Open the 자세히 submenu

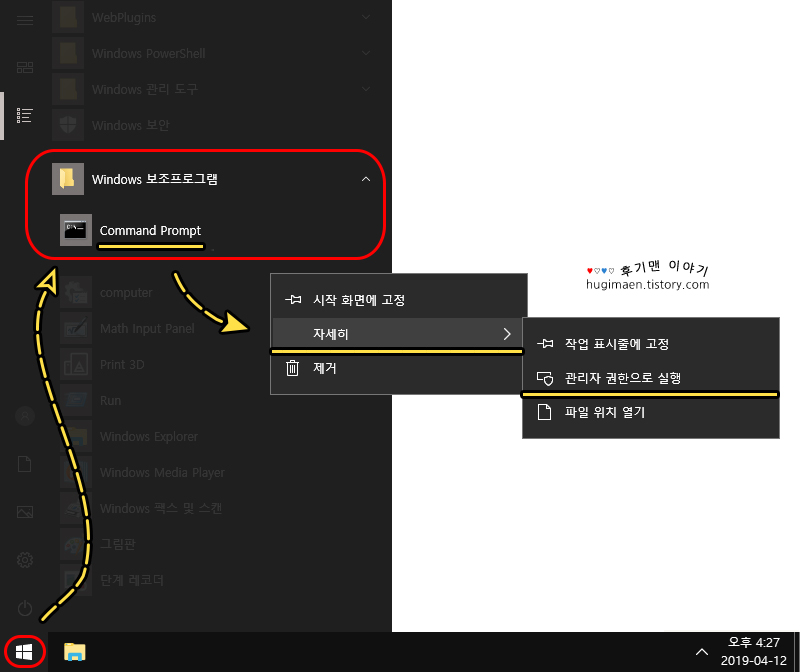(x=398, y=334)
